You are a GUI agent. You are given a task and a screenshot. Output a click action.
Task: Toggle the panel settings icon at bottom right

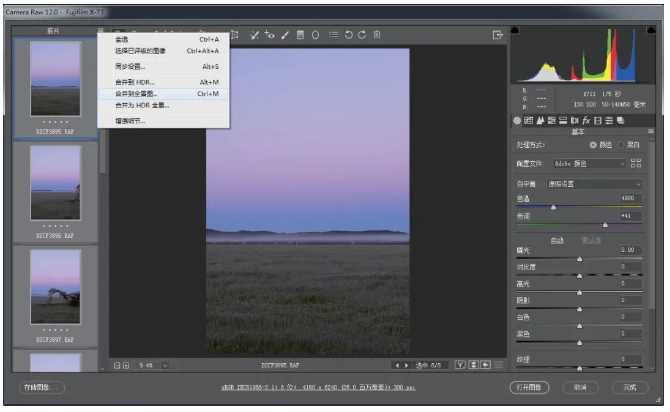point(499,365)
